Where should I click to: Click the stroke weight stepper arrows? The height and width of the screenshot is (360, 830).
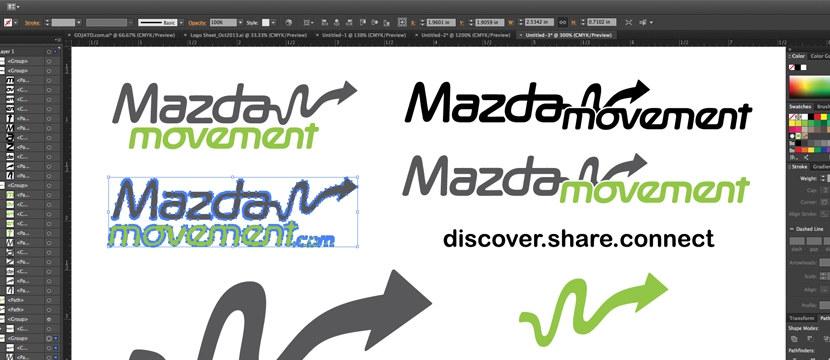tap(47, 23)
